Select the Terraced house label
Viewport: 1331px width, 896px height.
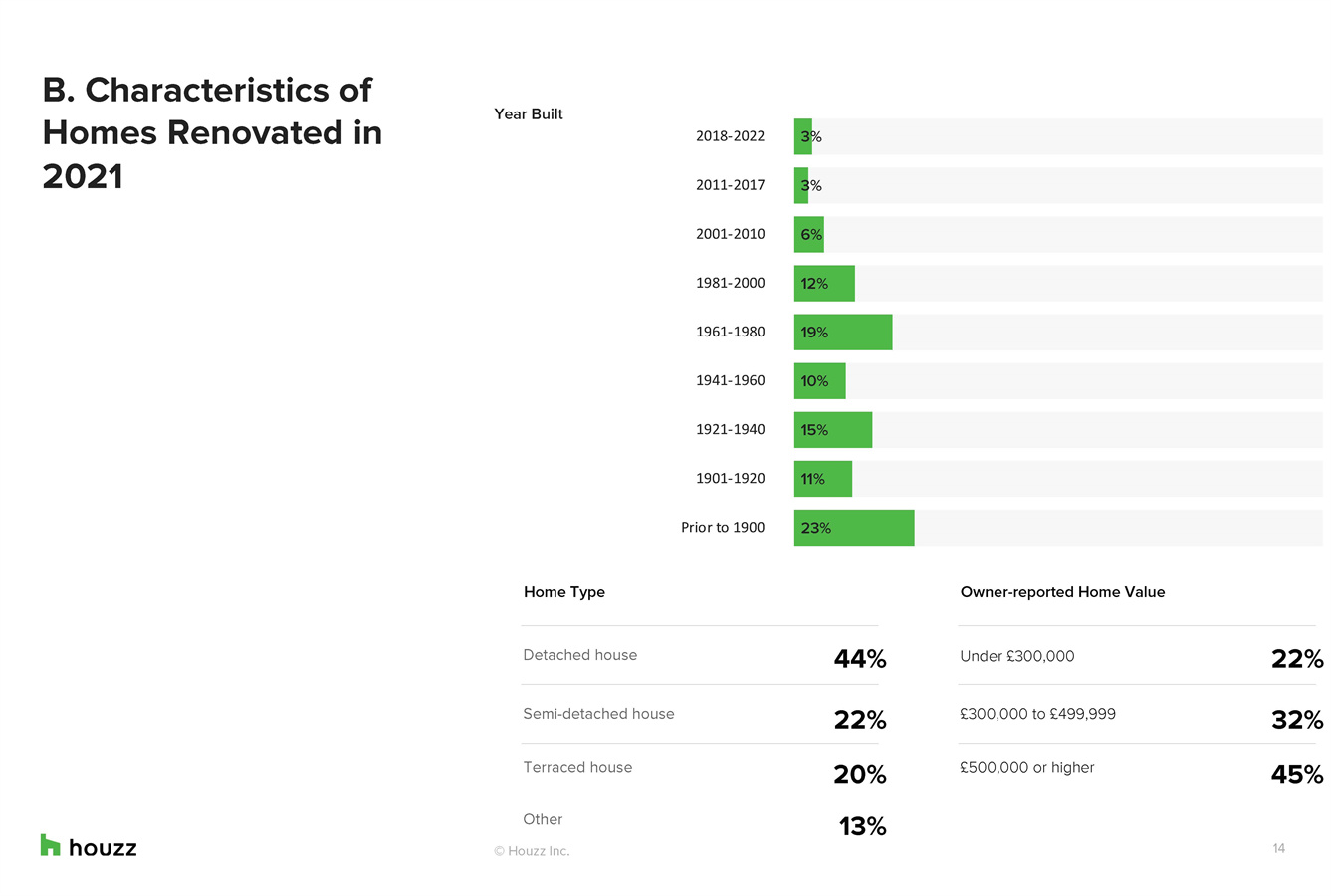click(577, 767)
